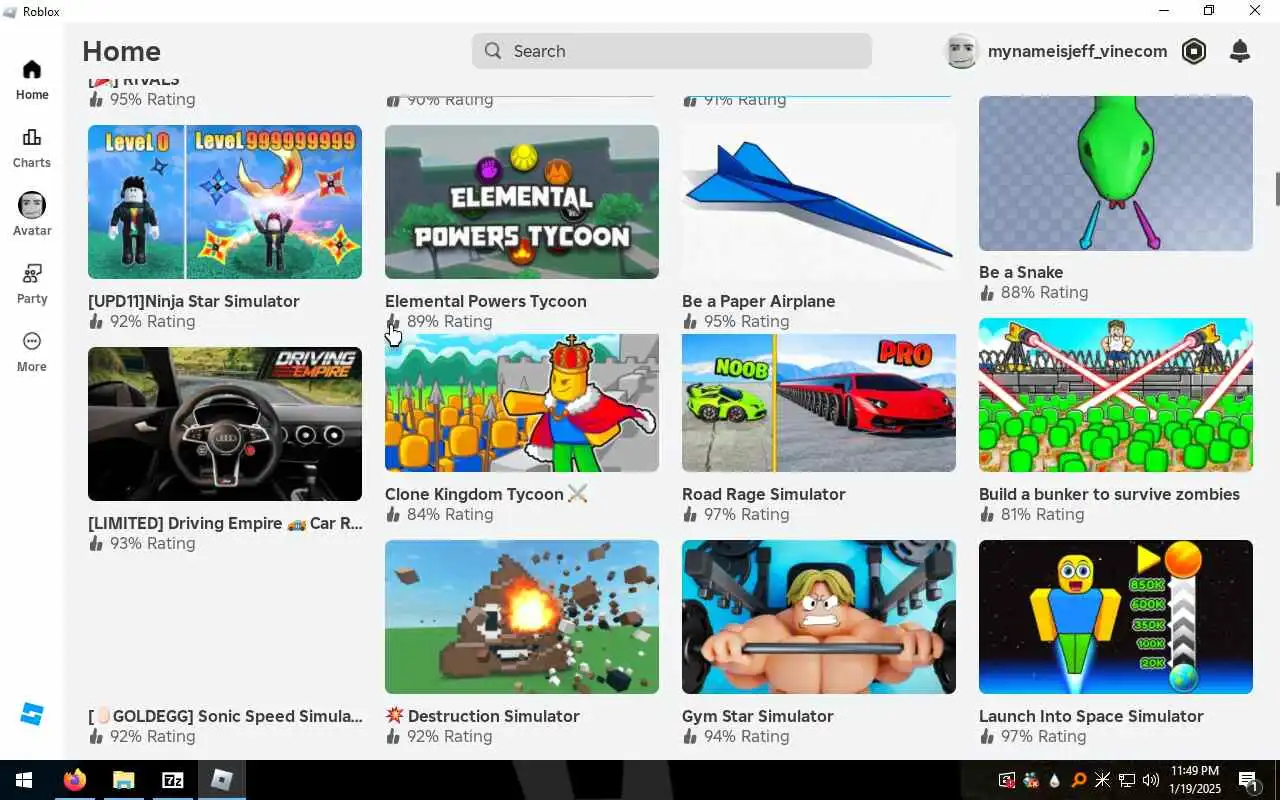1280x800 pixels.
Task: Open the taskbar clock showing 11:49 PM
Action: pyautogui.click(x=1195, y=780)
